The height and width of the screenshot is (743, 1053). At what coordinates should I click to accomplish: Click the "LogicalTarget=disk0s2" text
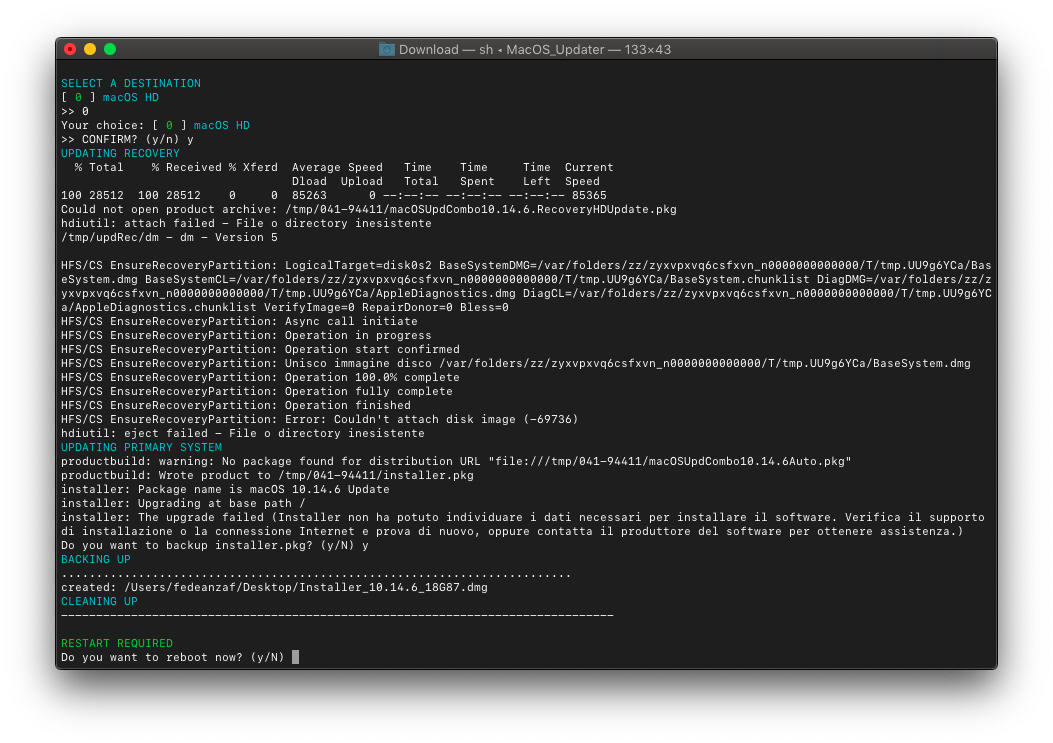coord(358,265)
